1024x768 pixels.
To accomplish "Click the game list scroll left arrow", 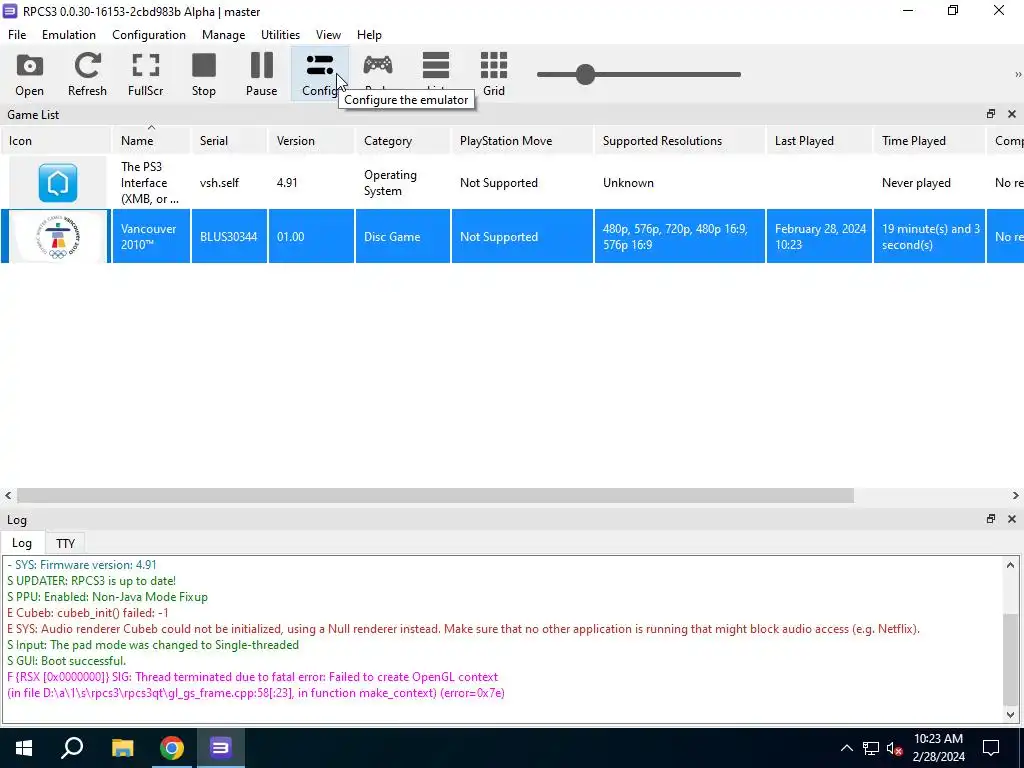I will 7,496.
